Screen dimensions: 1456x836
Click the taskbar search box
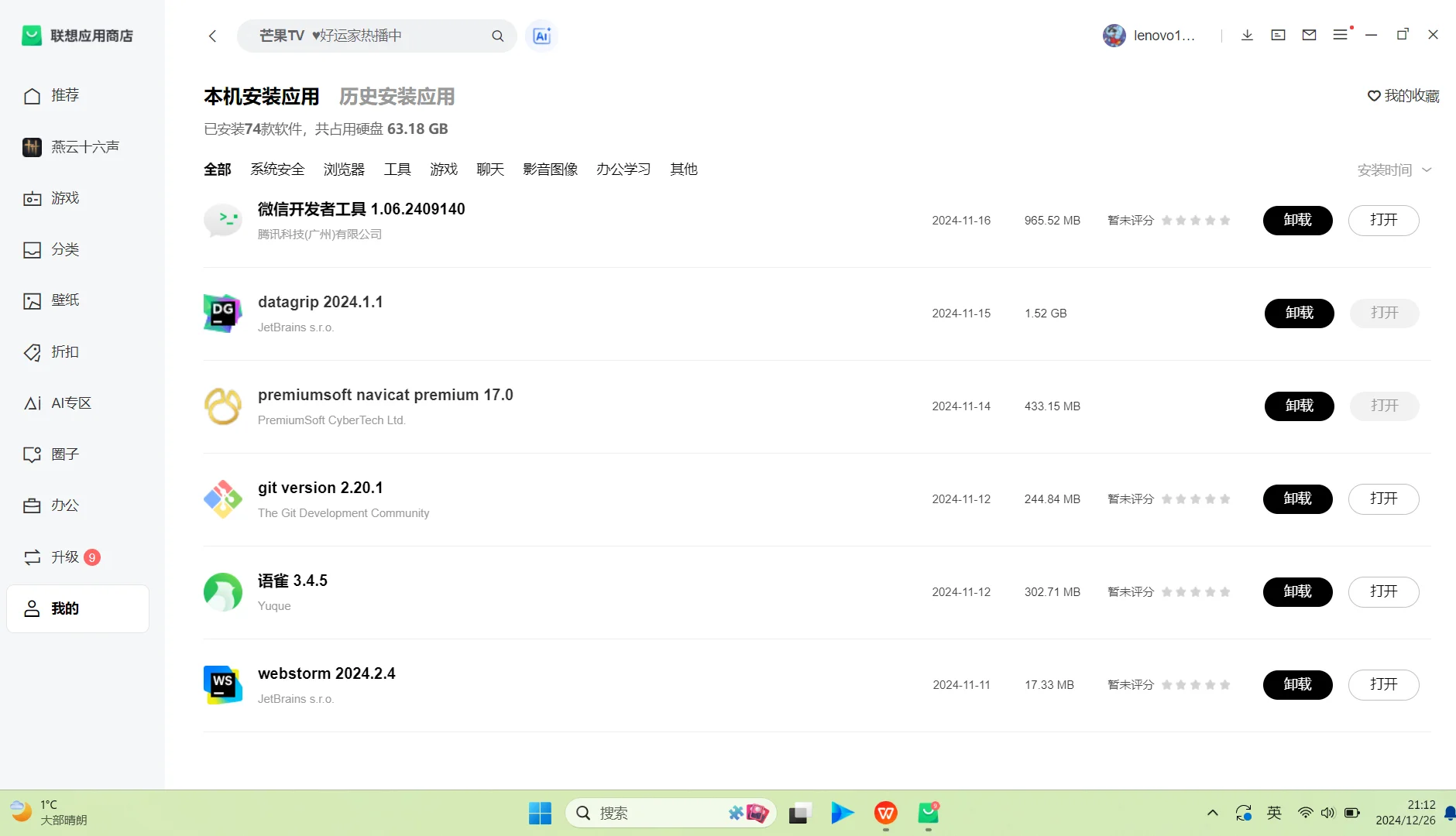tap(671, 814)
